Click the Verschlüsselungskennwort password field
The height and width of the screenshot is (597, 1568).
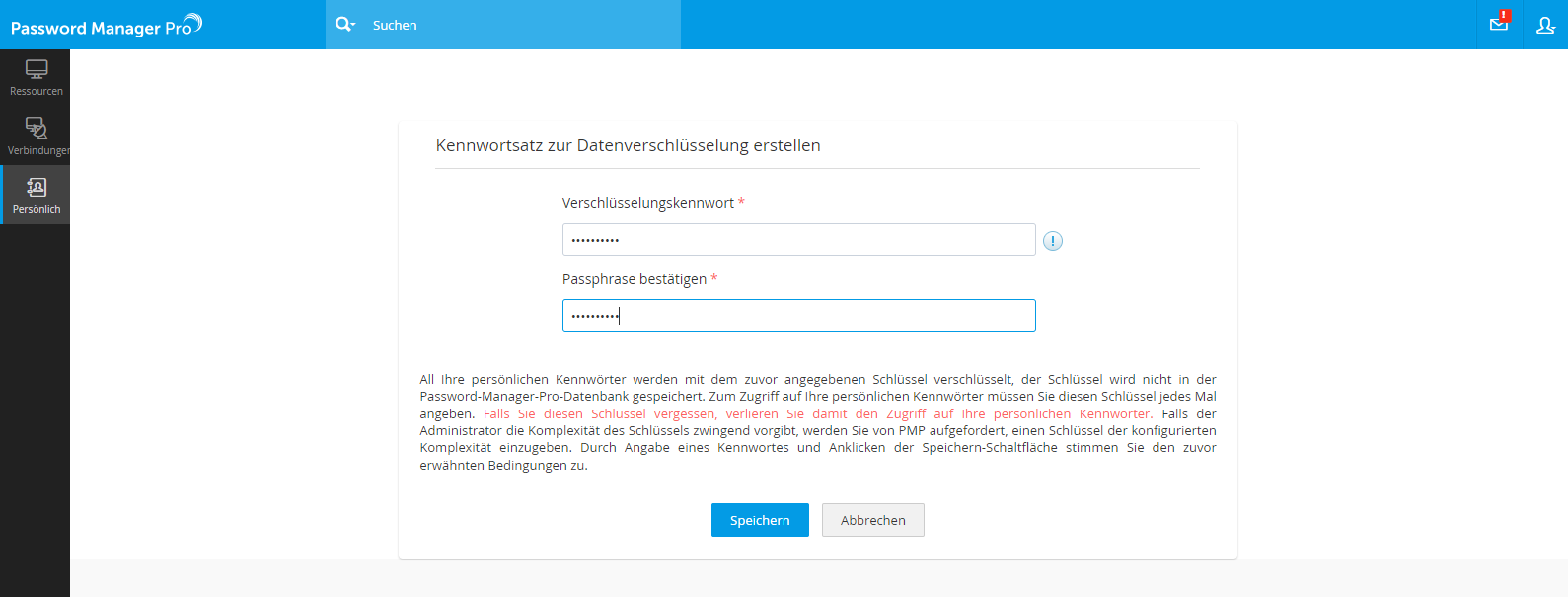[x=798, y=240]
